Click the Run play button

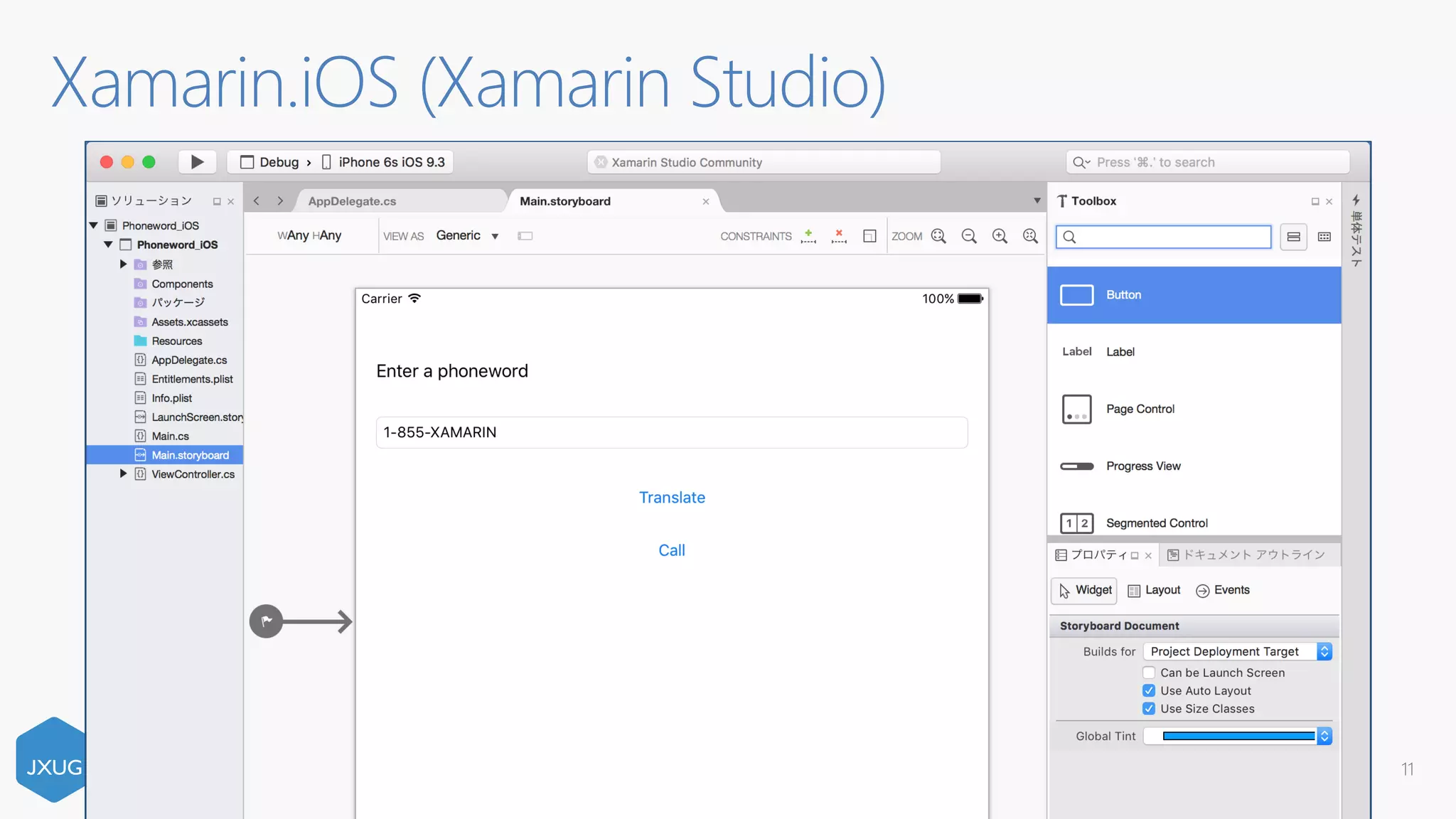(197, 162)
